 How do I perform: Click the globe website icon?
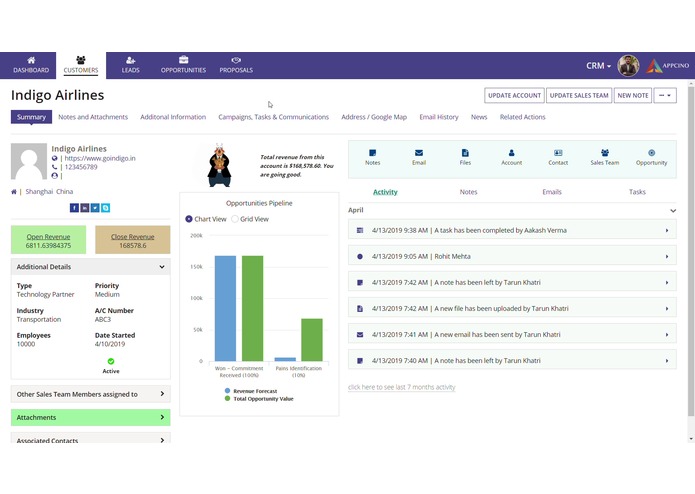(55, 158)
